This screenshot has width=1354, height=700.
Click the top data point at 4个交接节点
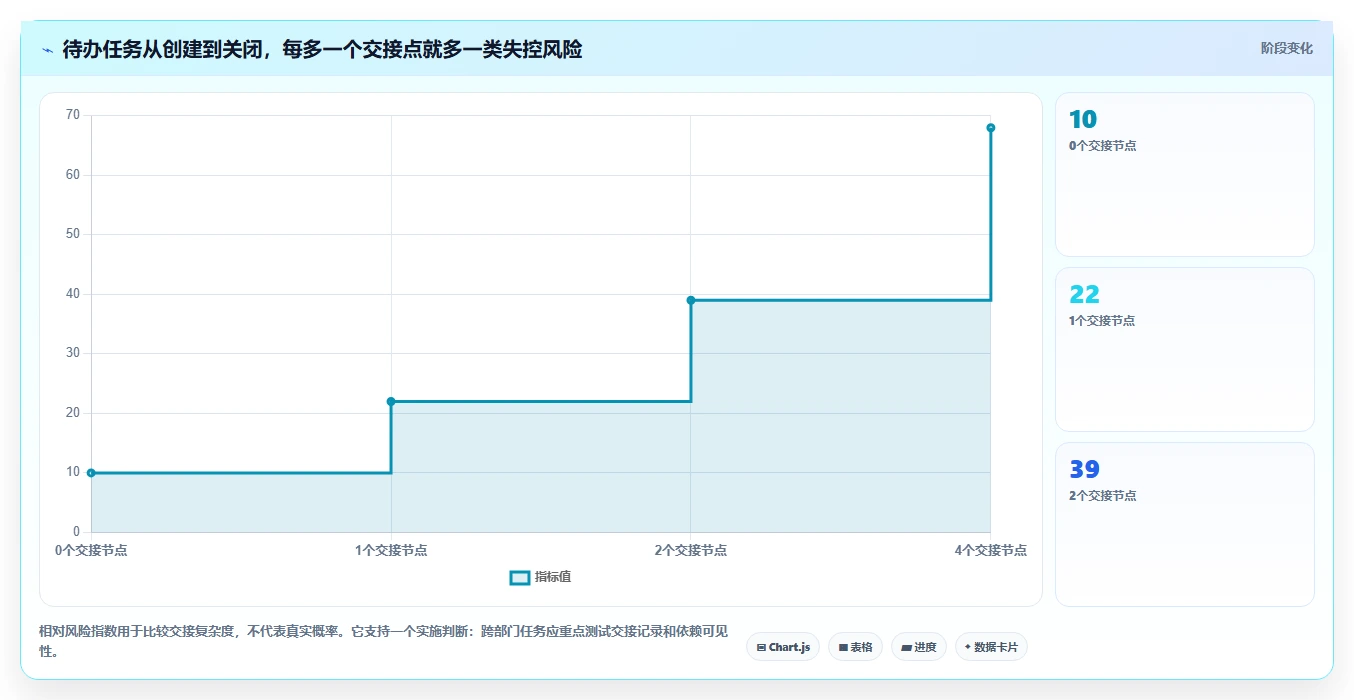click(x=991, y=128)
